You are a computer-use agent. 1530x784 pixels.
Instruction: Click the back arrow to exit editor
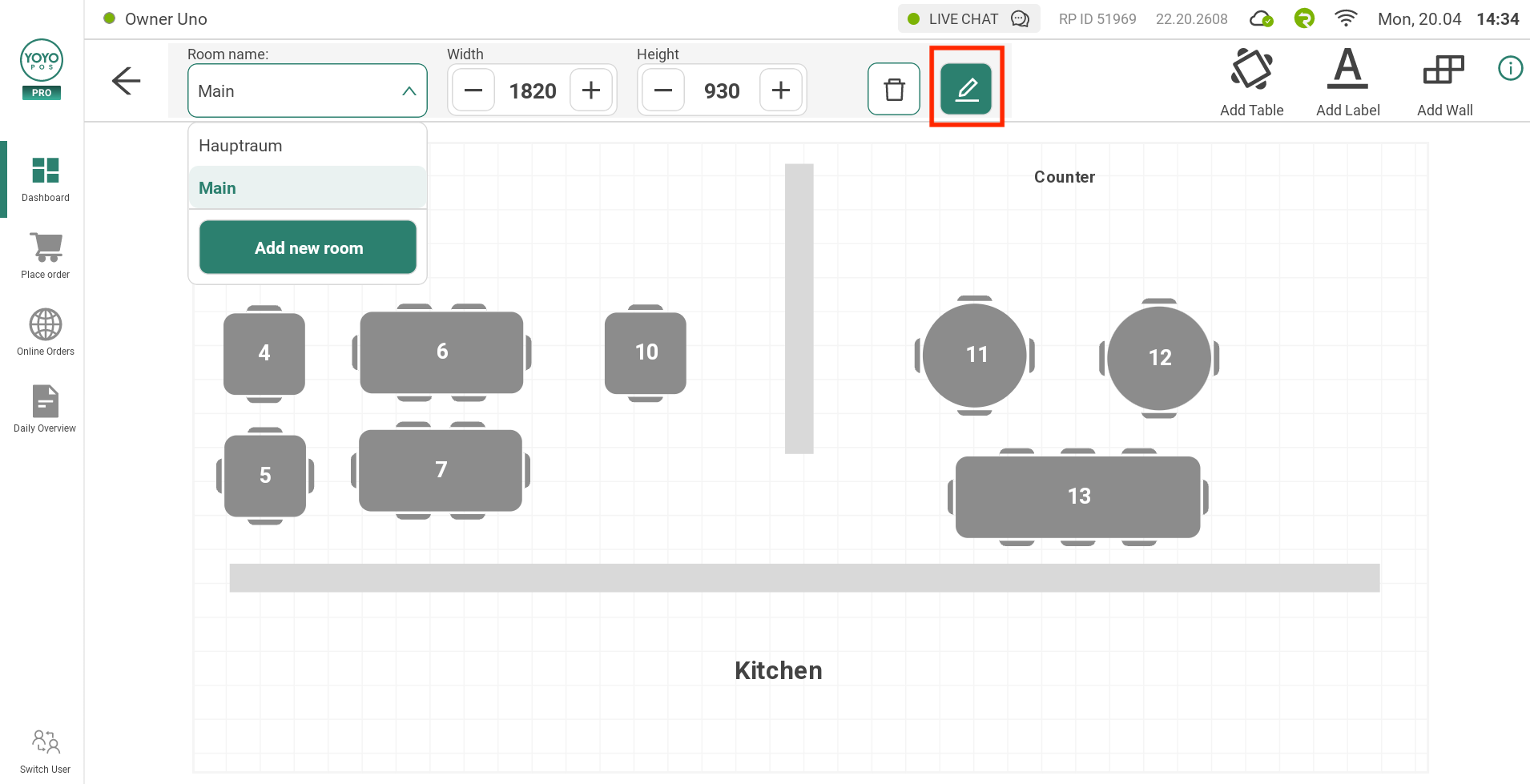pos(126,81)
